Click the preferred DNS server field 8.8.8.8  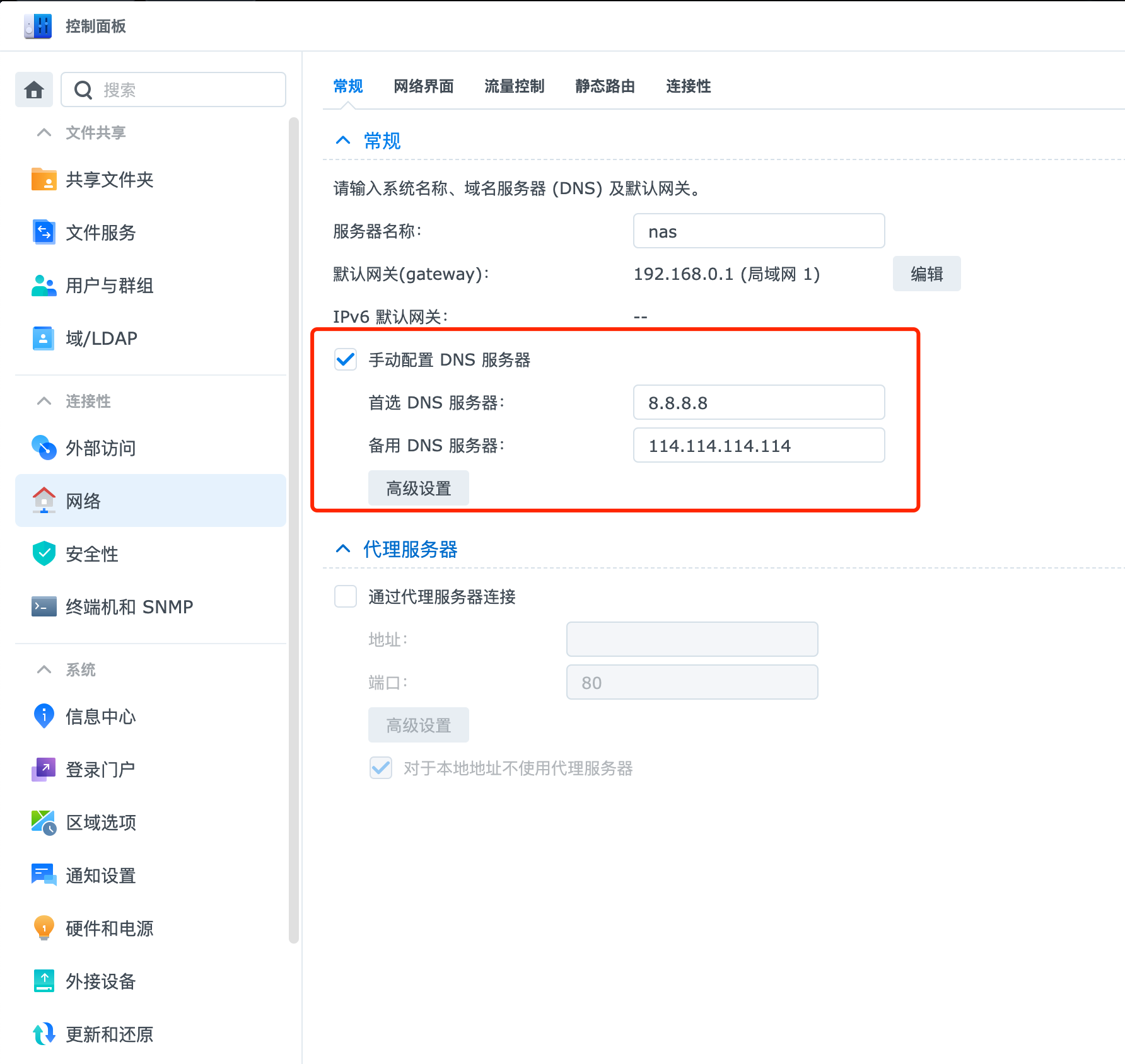coord(759,403)
